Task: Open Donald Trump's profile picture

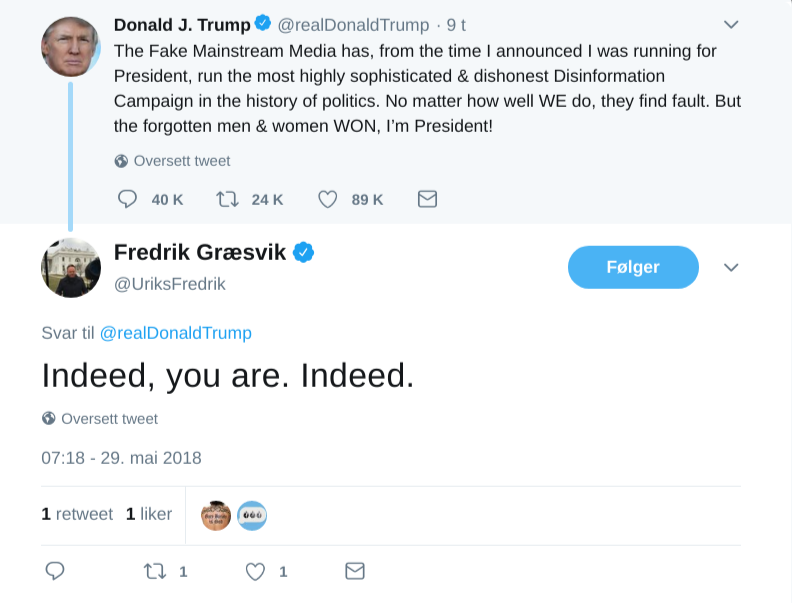Action: 70,46
